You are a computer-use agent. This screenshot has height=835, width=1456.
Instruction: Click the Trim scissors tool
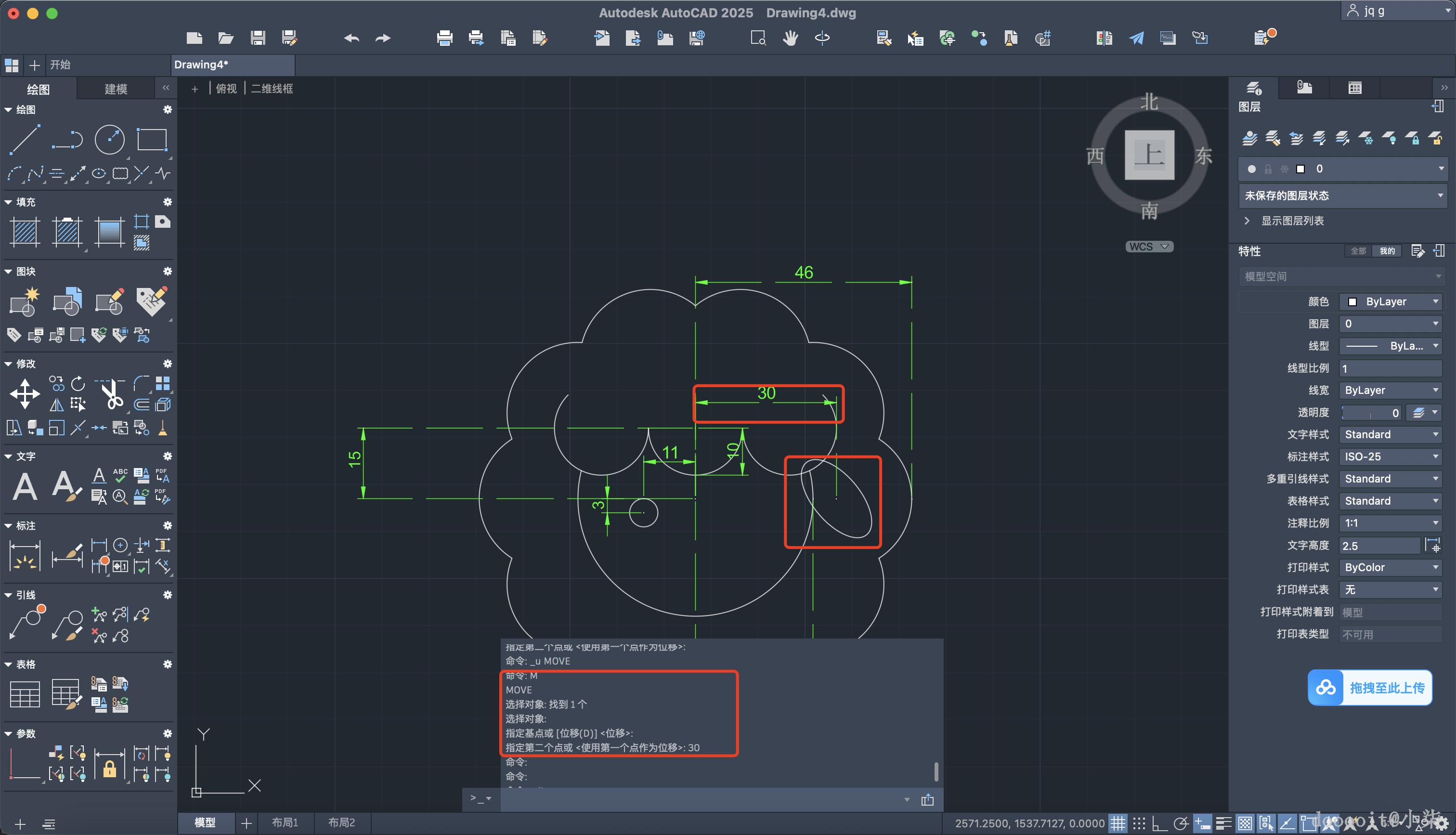tap(112, 393)
